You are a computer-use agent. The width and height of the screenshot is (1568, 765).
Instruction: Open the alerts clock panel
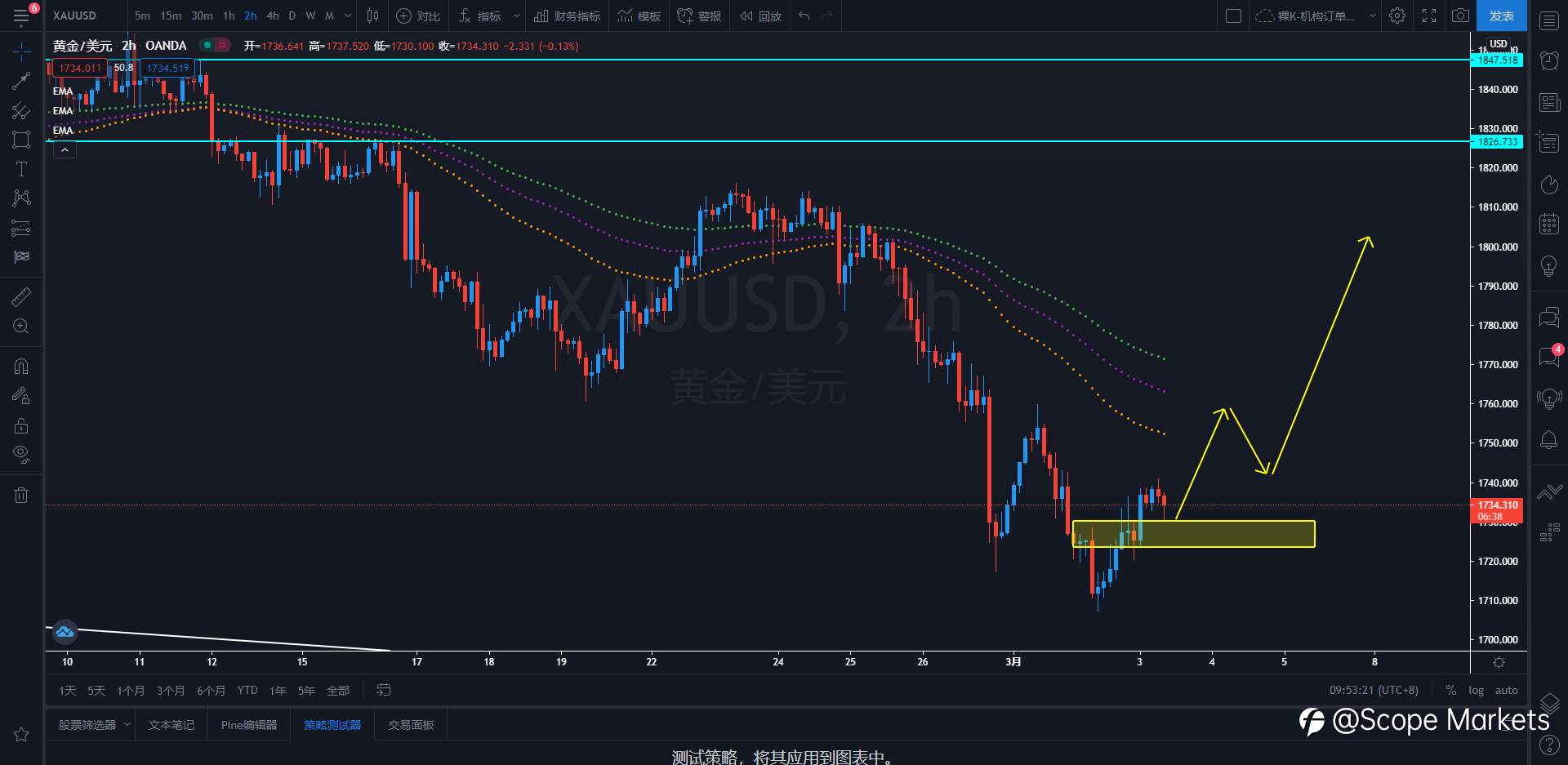(x=1549, y=60)
